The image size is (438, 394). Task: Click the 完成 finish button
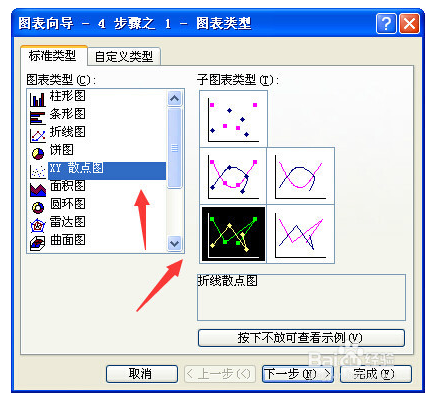tap(376, 374)
